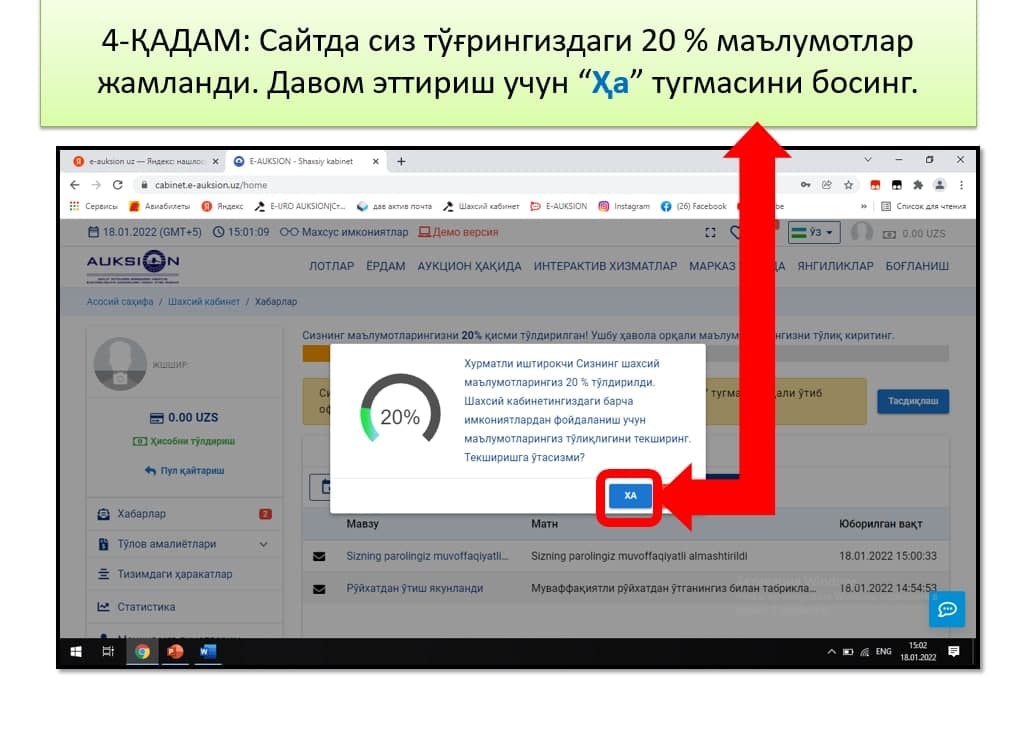Viewport: 1027px width, 743px height.
Task: Open the ИНТЕРАКТИВ ХИЗМАТЛАР menu
Action: (x=605, y=266)
